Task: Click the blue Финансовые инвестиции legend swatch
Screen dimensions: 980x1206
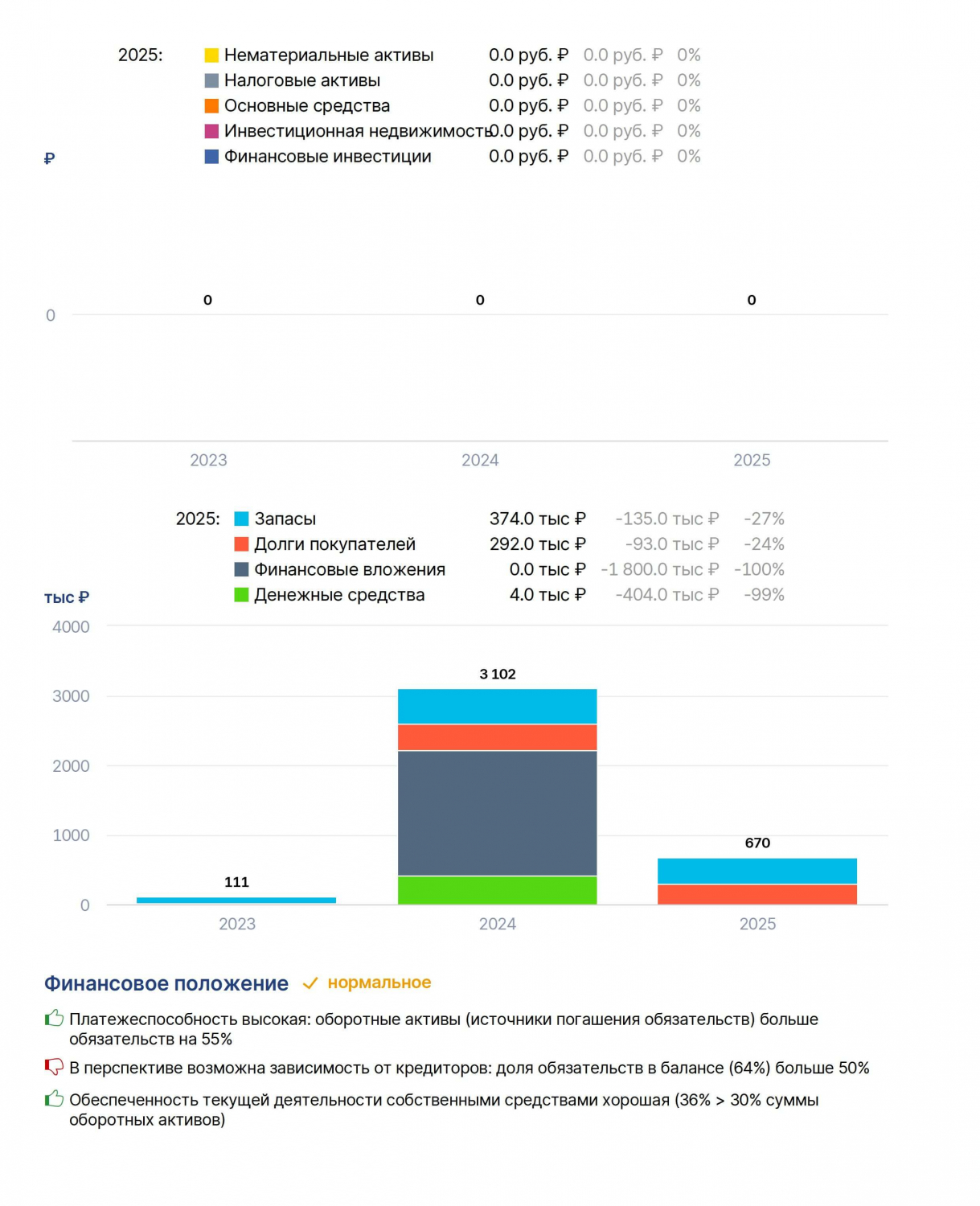Action: 211,157
